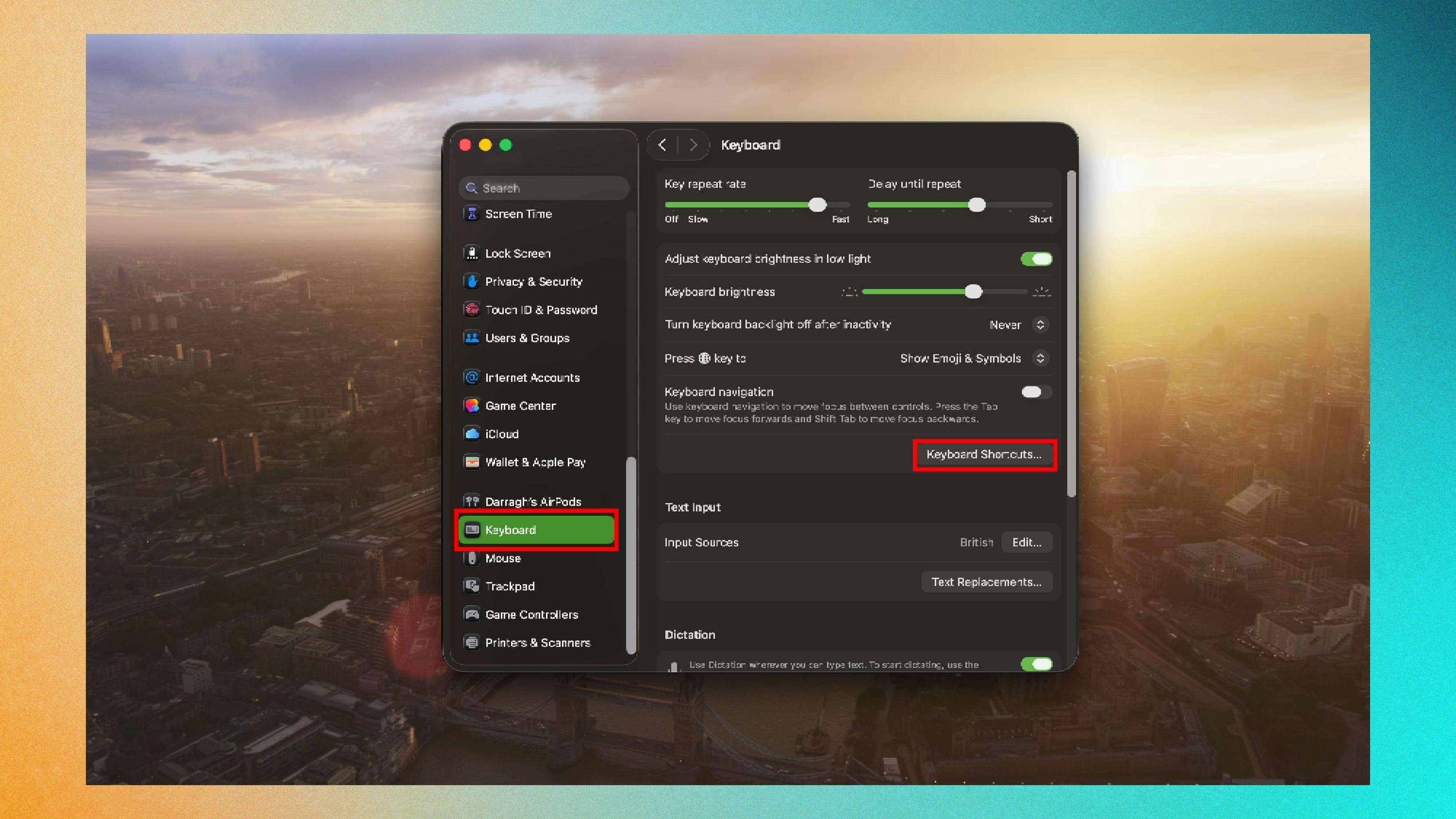Select the Trackpad icon in the sidebar
This screenshot has height=819, width=1456.
[472, 586]
